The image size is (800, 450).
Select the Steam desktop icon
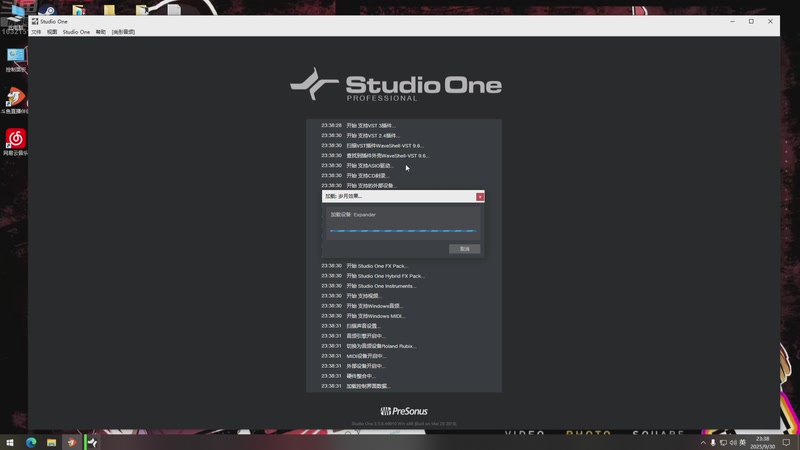coord(47,10)
